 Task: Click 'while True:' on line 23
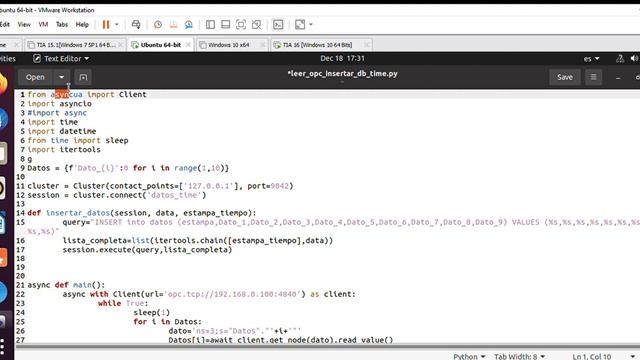click(123, 303)
